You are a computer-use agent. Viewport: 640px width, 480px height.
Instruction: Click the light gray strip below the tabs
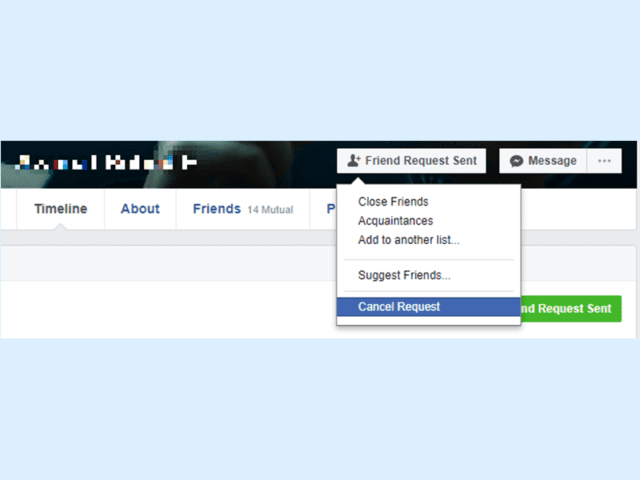[x=167, y=238]
